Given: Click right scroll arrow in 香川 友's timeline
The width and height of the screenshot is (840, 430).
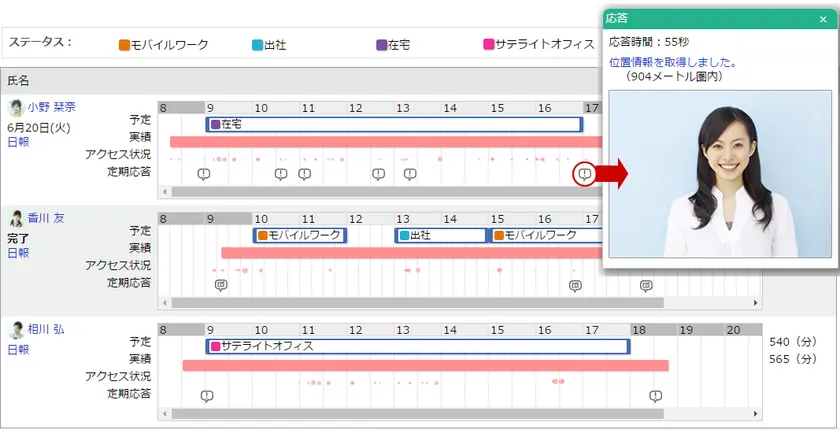Looking at the screenshot, I should tap(756, 303).
